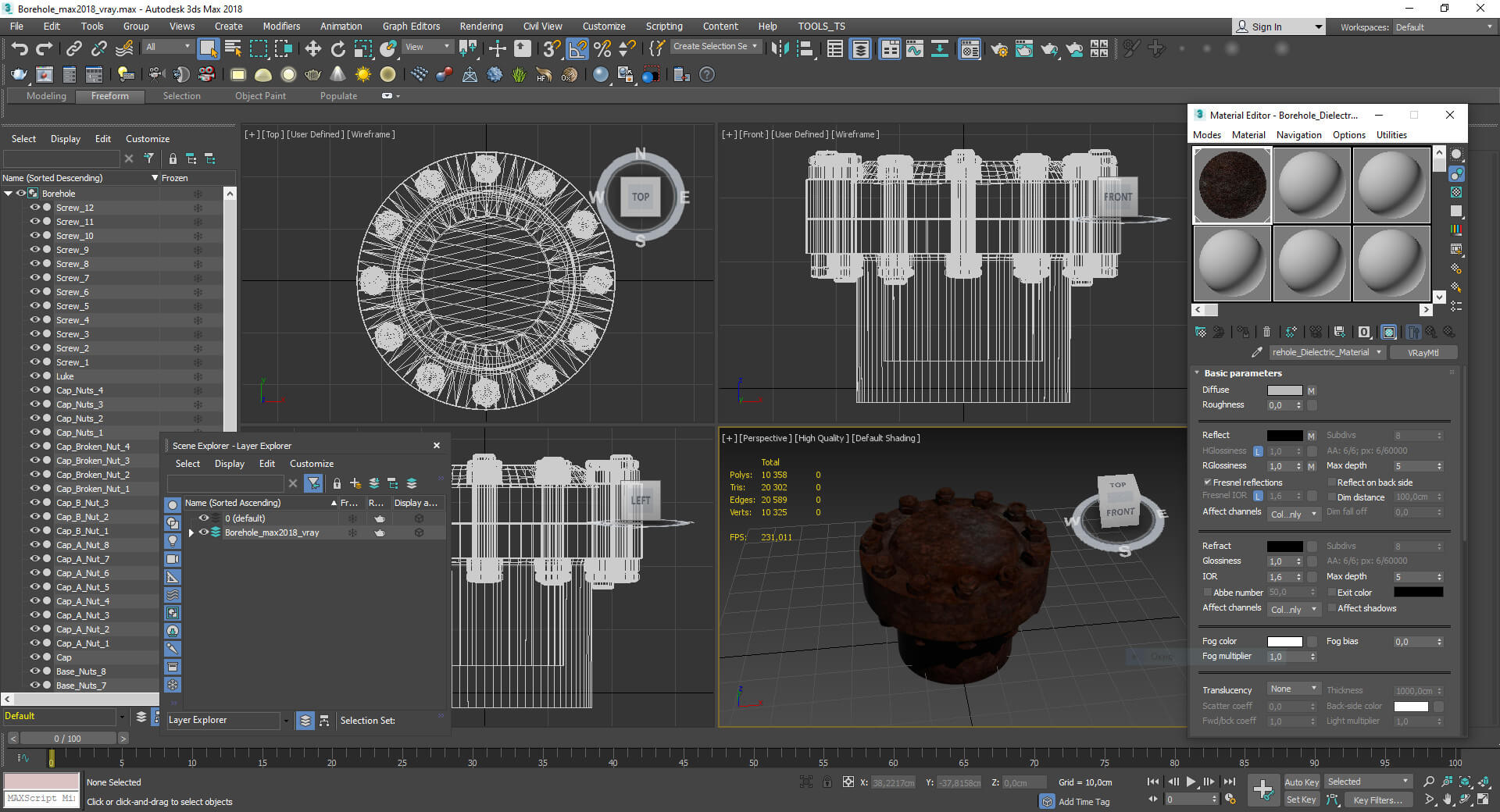Switch to the Freeform ribbon tab

(x=109, y=96)
